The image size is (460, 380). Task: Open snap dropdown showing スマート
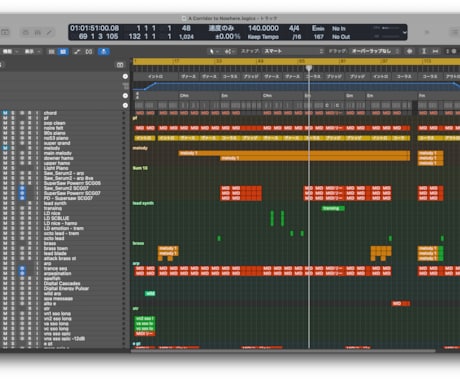(x=294, y=51)
